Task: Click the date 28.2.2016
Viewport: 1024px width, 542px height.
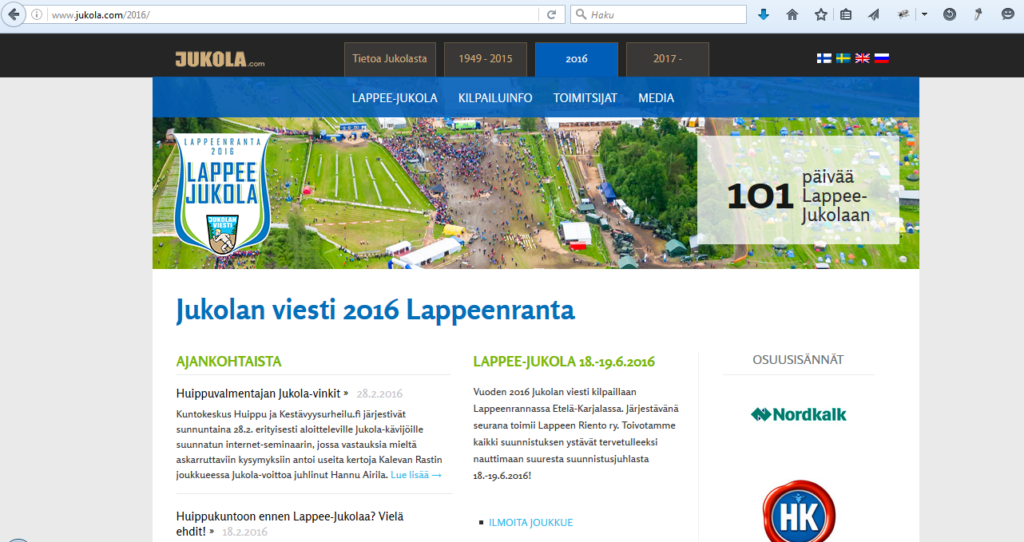Action: tap(379, 394)
